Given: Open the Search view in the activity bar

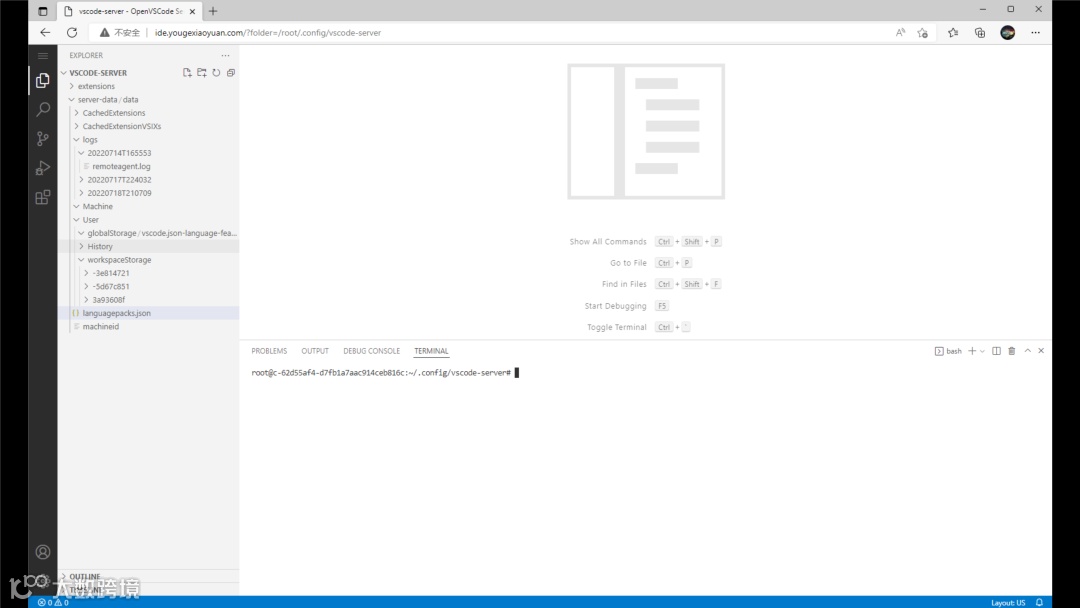Looking at the screenshot, I should point(42,109).
